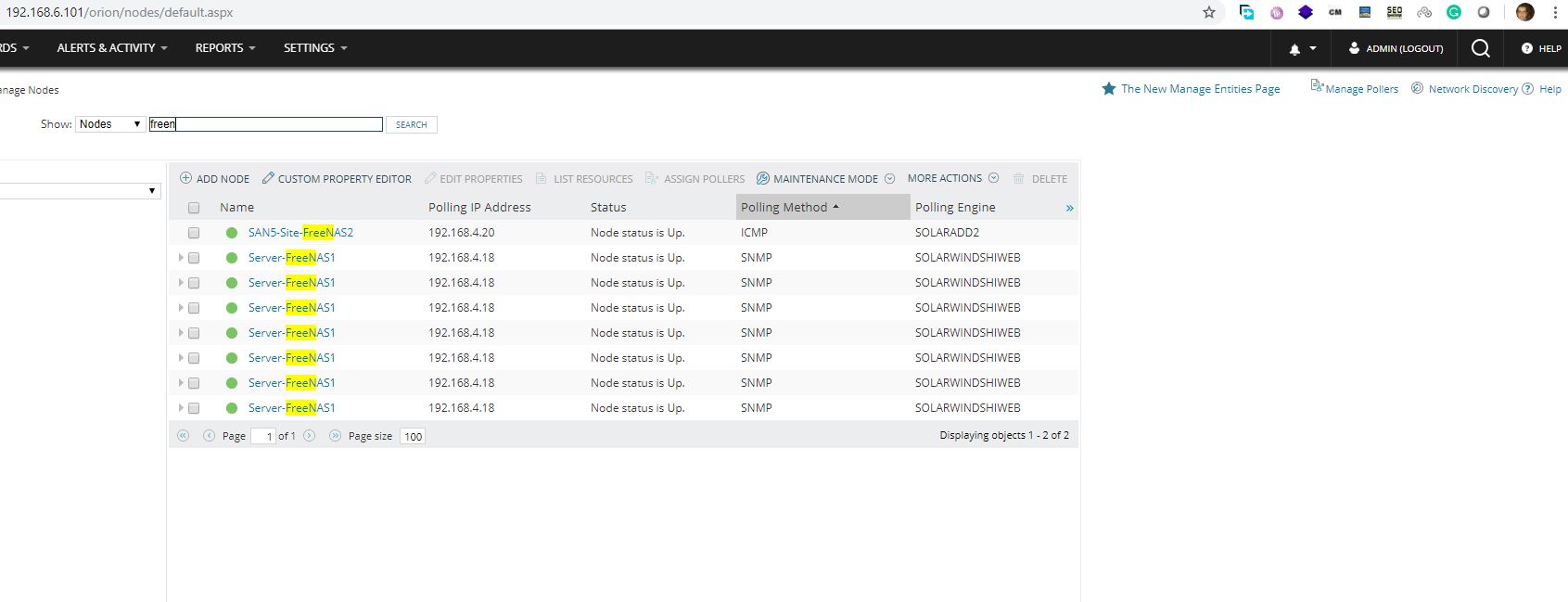Open the REPORTS menu
The width and height of the screenshot is (1568, 602).
click(x=225, y=48)
